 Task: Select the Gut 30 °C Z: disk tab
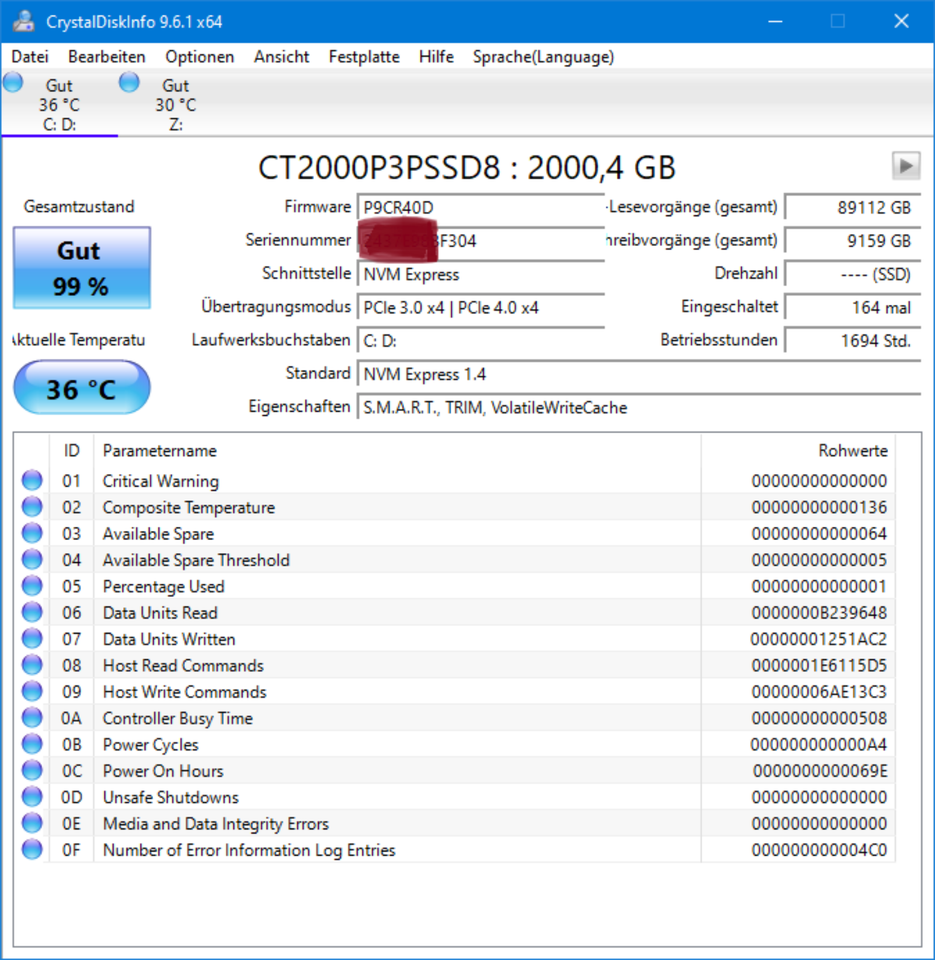(176, 104)
